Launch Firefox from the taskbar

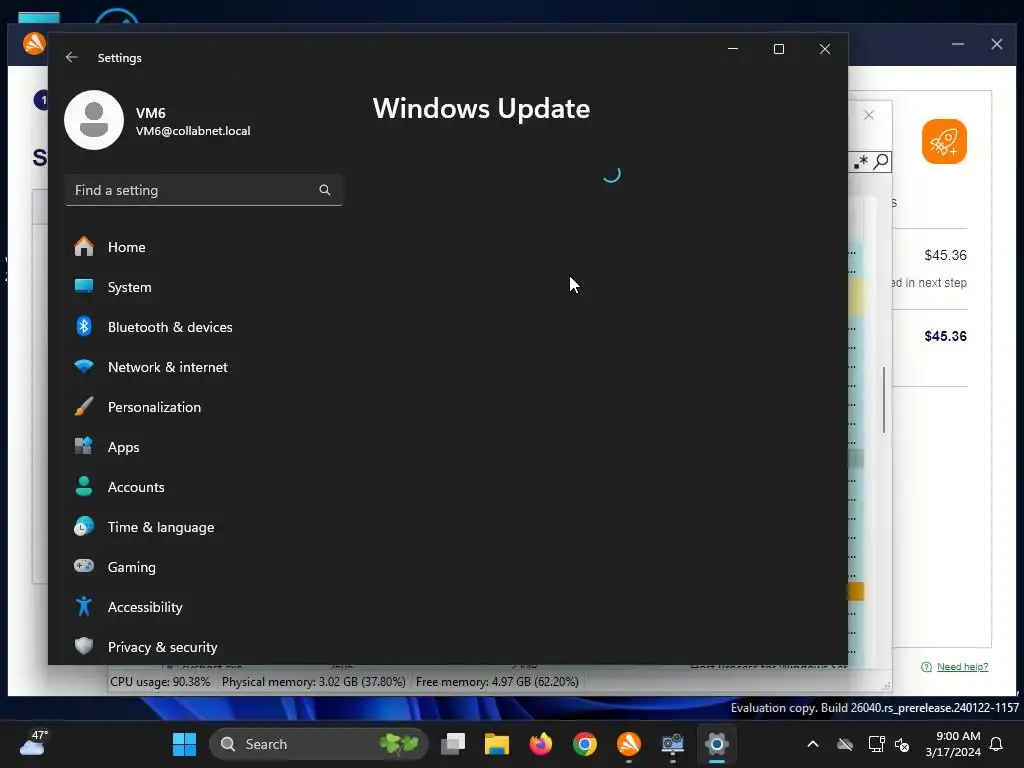click(x=541, y=744)
